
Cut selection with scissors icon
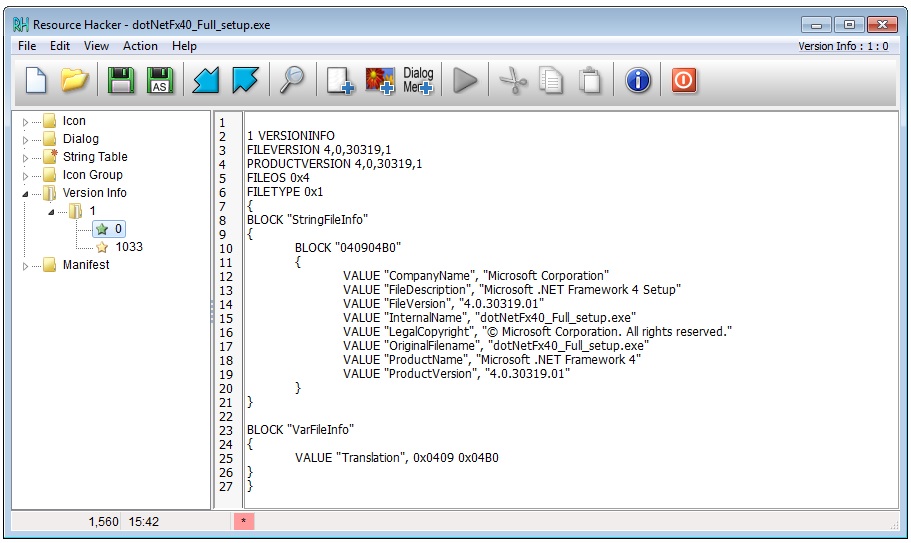[x=512, y=80]
